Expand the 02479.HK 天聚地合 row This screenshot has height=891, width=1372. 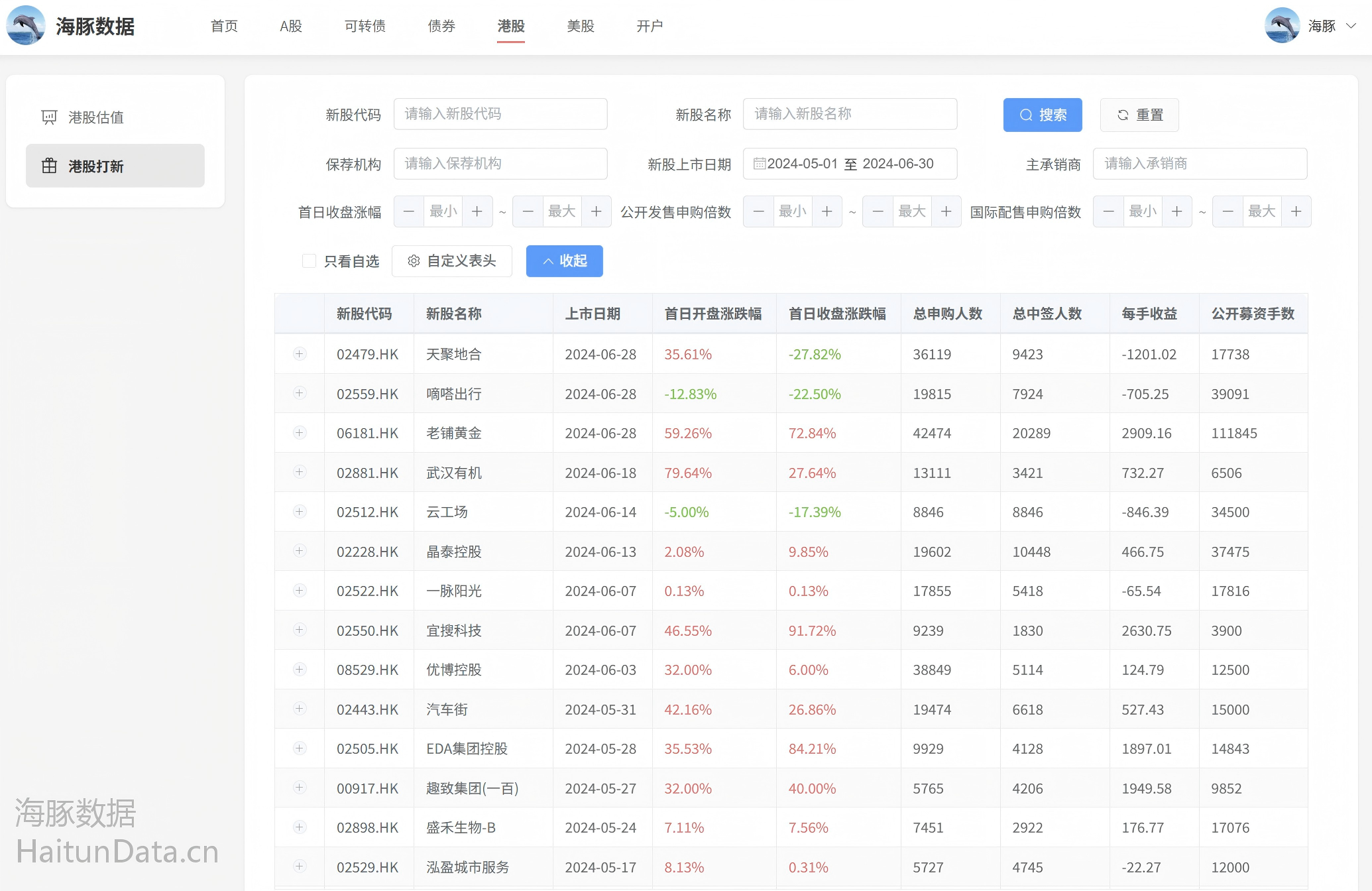[x=300, y=354]
